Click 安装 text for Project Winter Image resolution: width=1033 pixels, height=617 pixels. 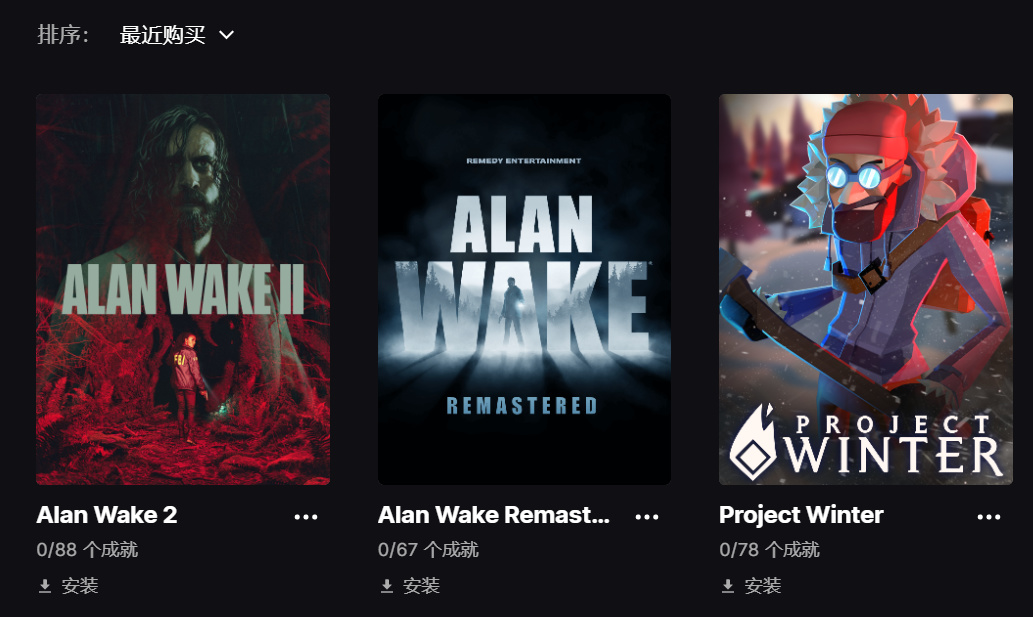coord(762,585)
